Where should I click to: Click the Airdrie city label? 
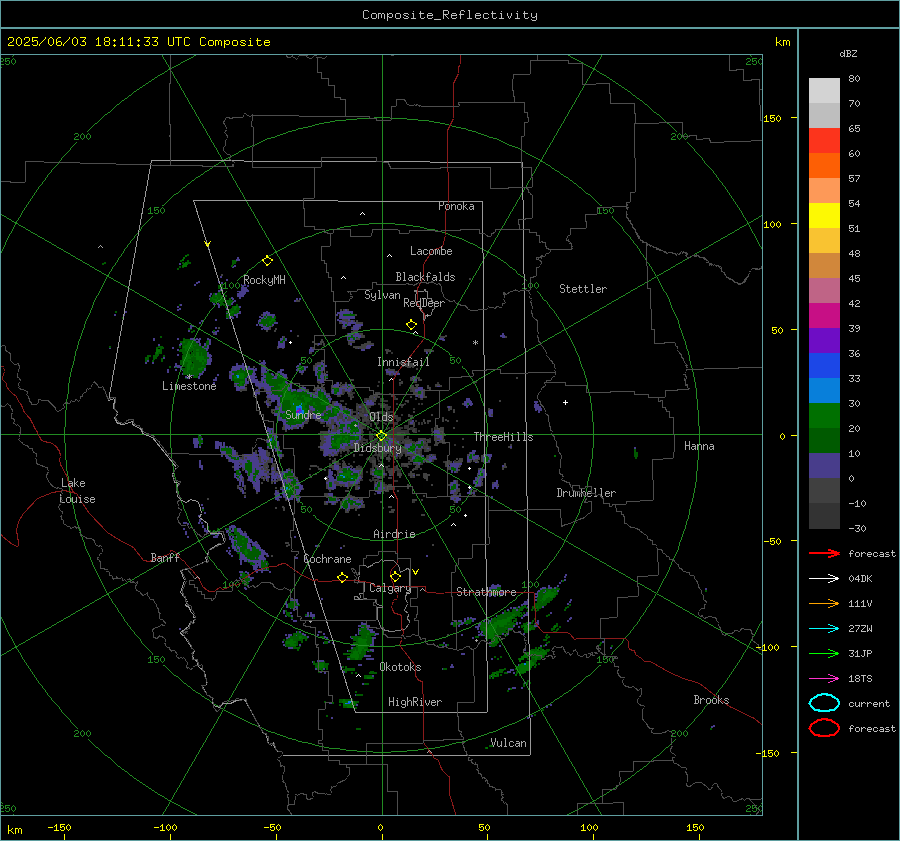[x=394, y=534]
